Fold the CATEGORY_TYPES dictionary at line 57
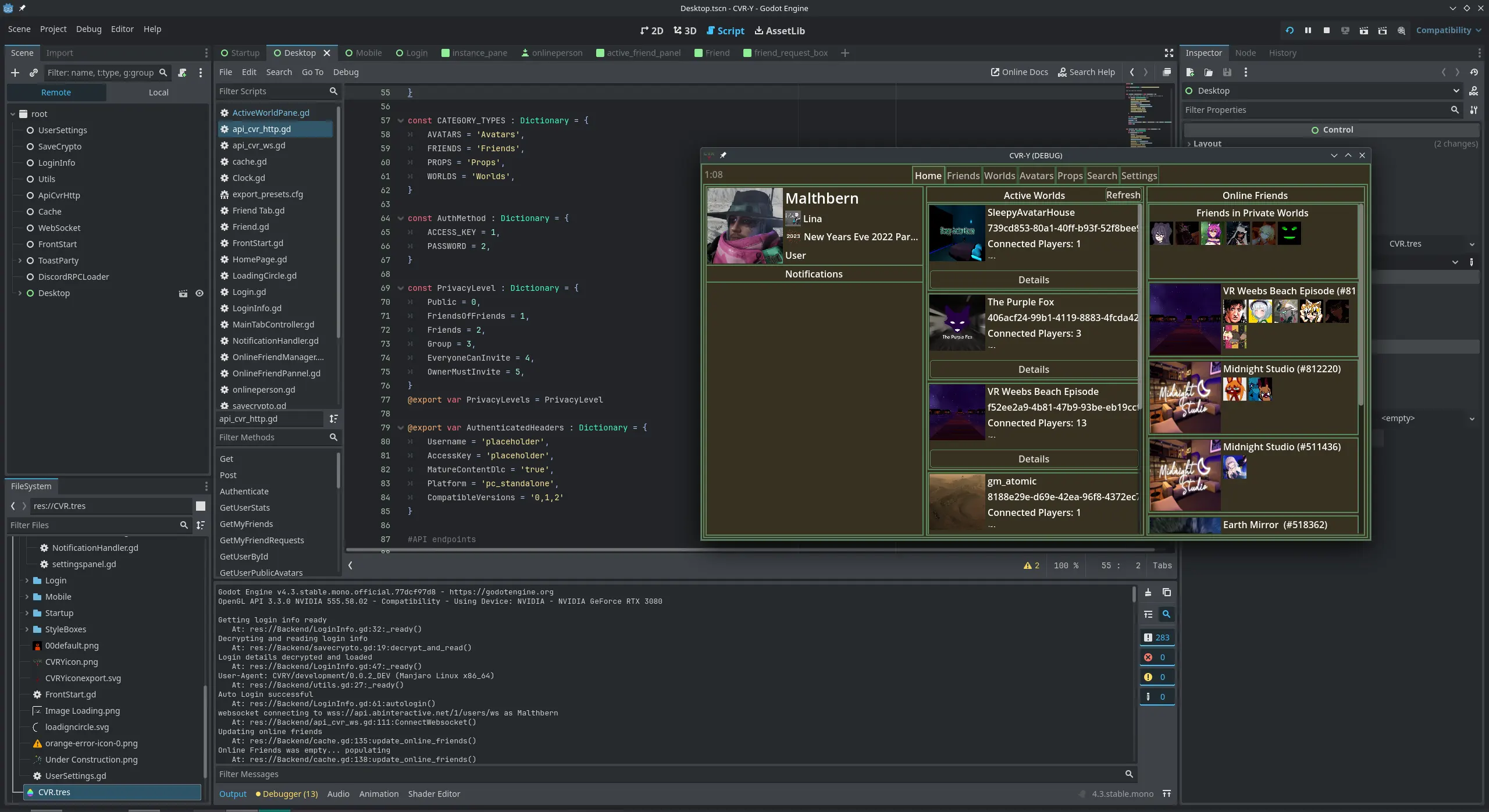The image size is (1489, 812). [400, 120]
